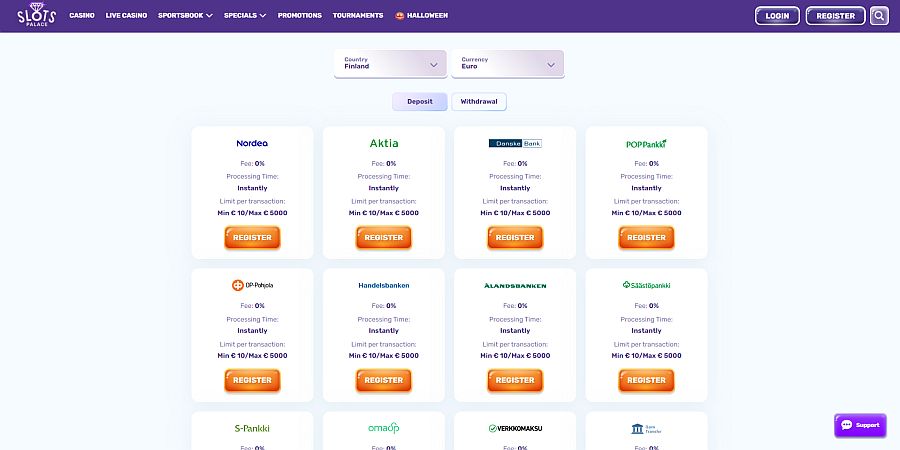Click Register under Danske Bank
Screen dimensions: 900x450
pos(515,238)
